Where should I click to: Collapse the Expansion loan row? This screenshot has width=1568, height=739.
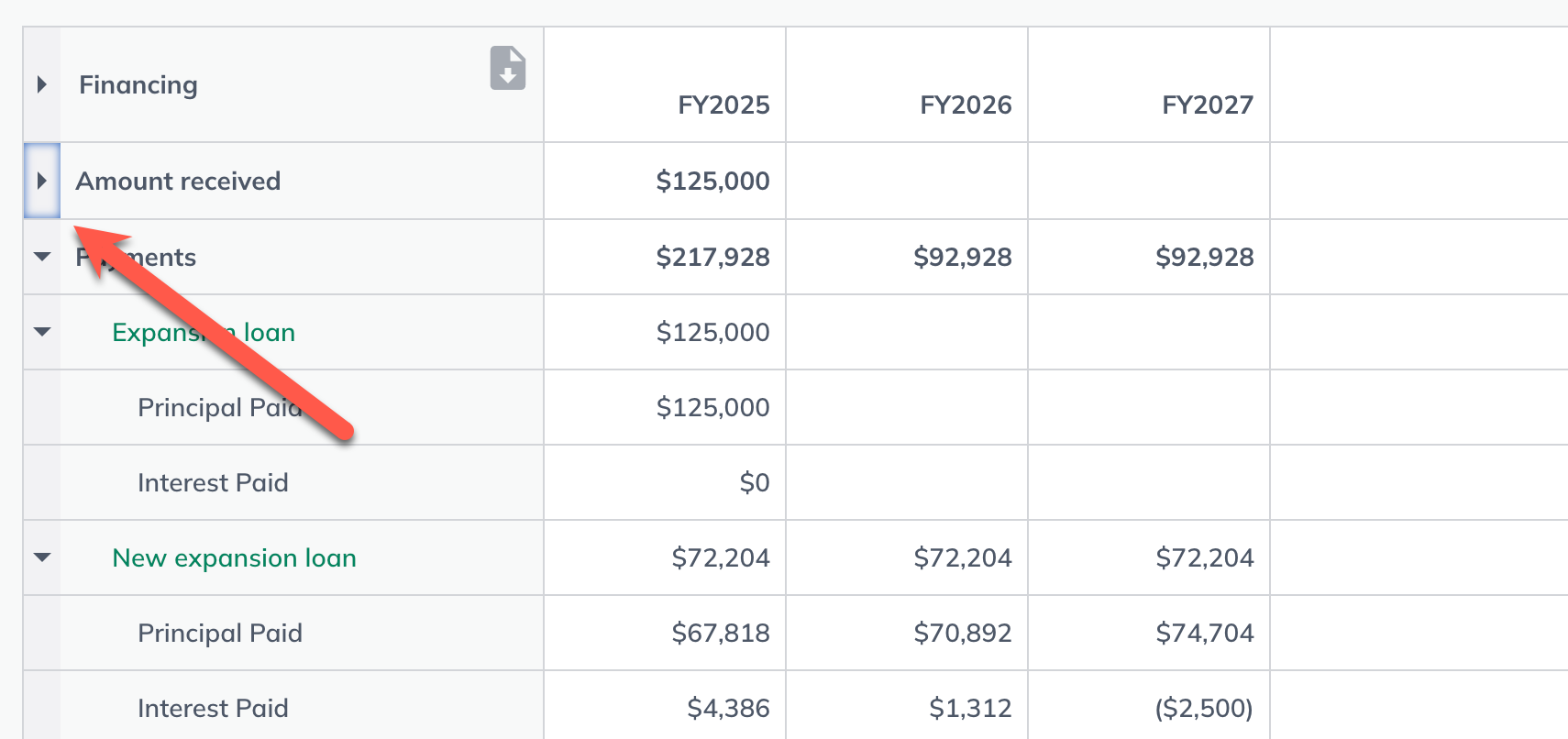42,332
